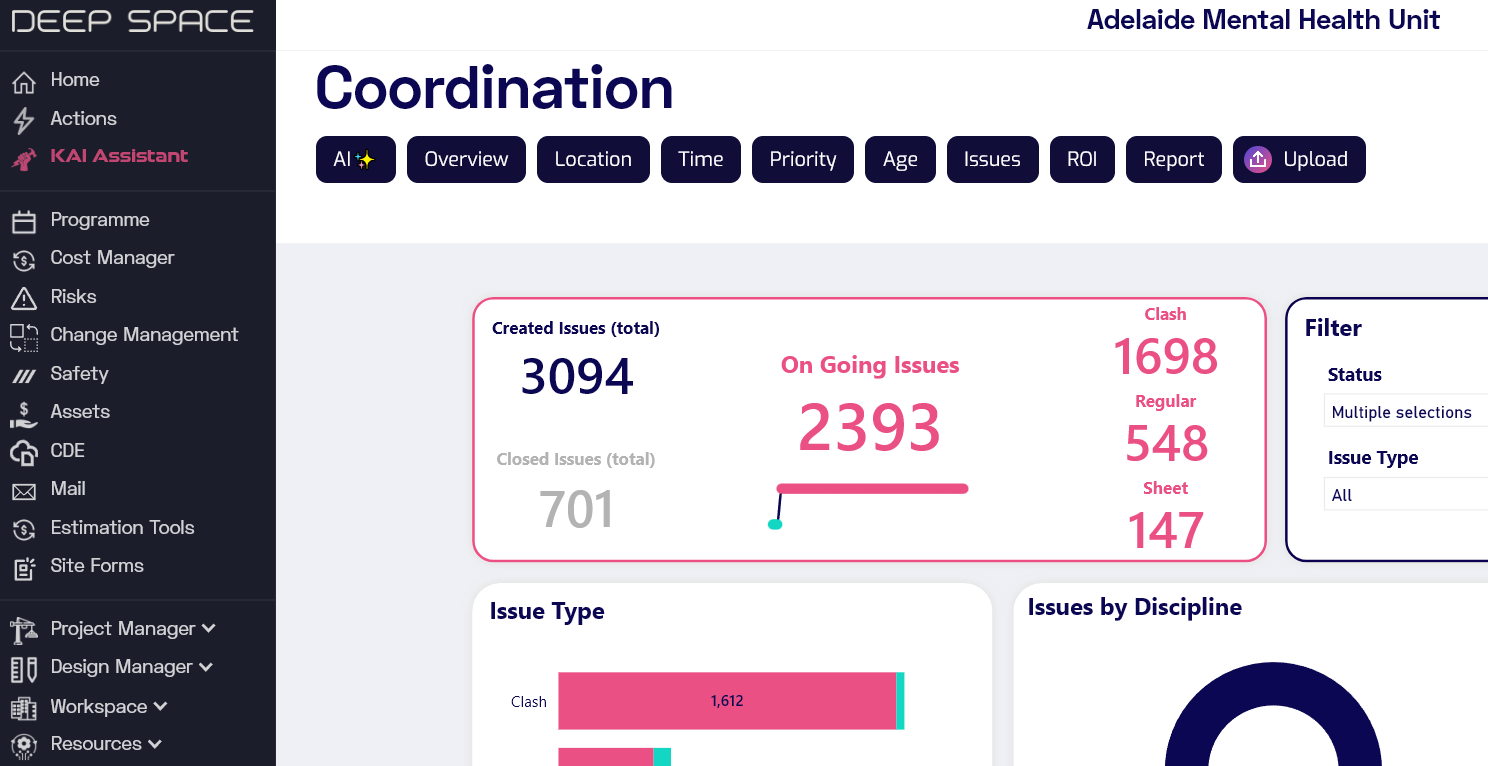Click the Upload button label
The image size is (1488, 766).
(x=1316, y=159)
